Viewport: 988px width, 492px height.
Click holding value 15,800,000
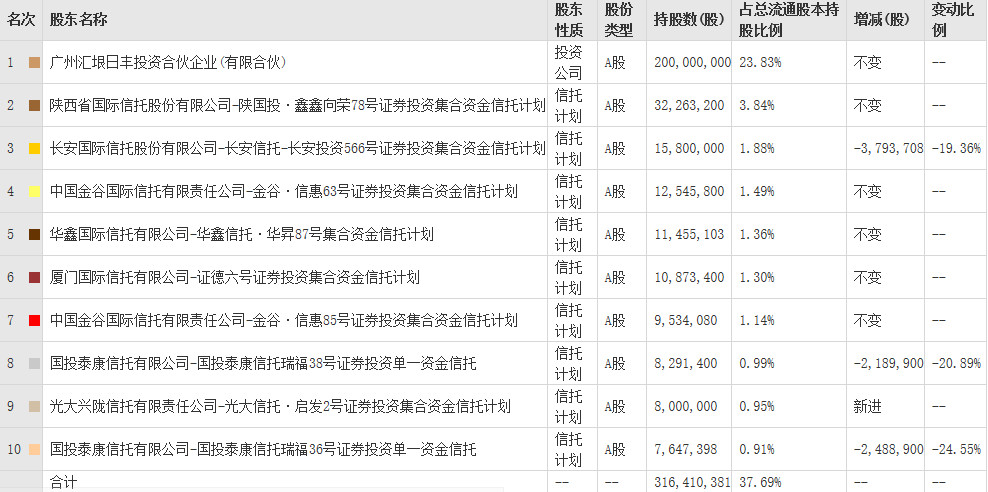click(689, 149)
